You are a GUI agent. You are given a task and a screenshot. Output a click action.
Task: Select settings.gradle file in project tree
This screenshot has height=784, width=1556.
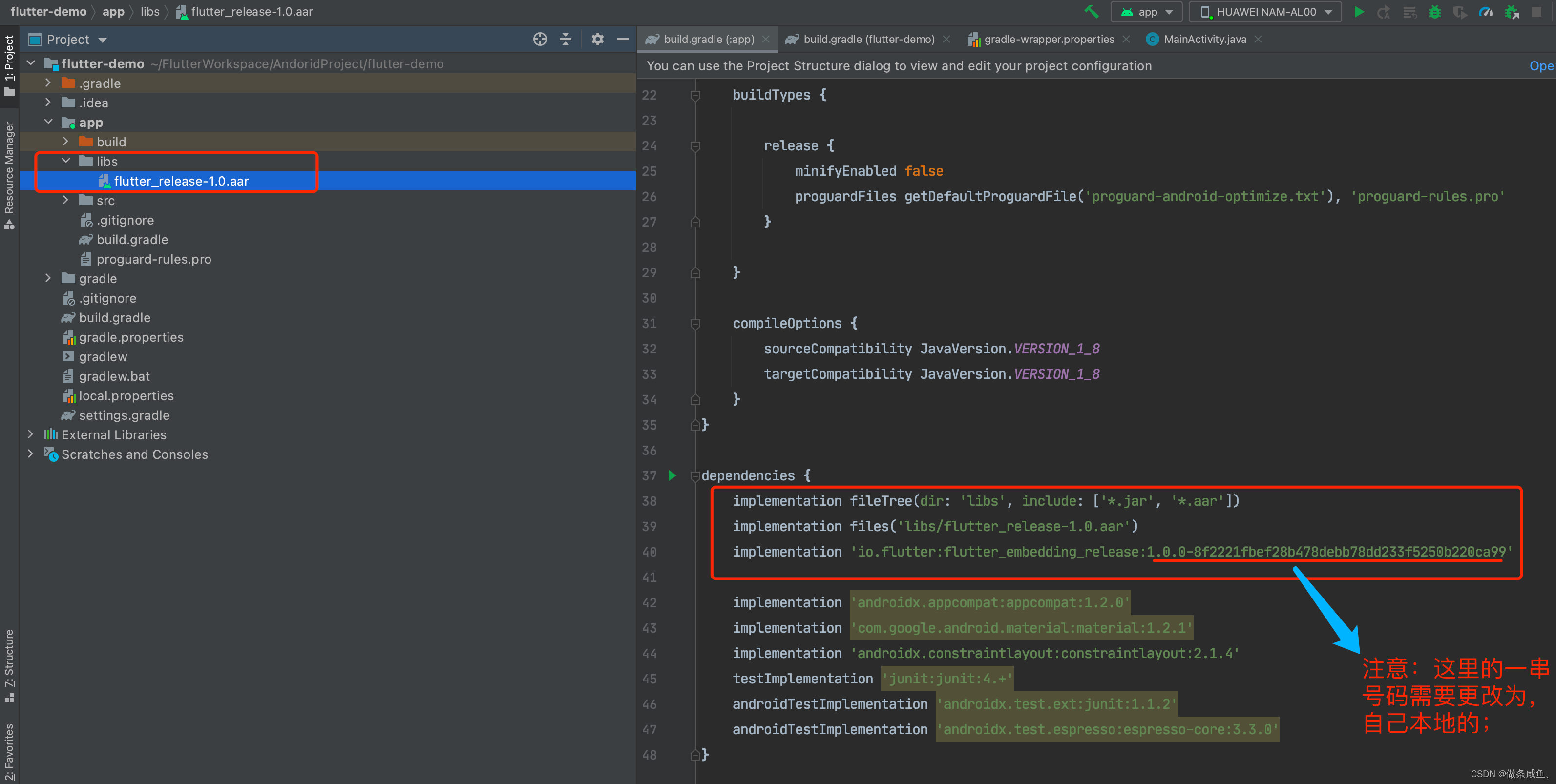coord(124,415)
